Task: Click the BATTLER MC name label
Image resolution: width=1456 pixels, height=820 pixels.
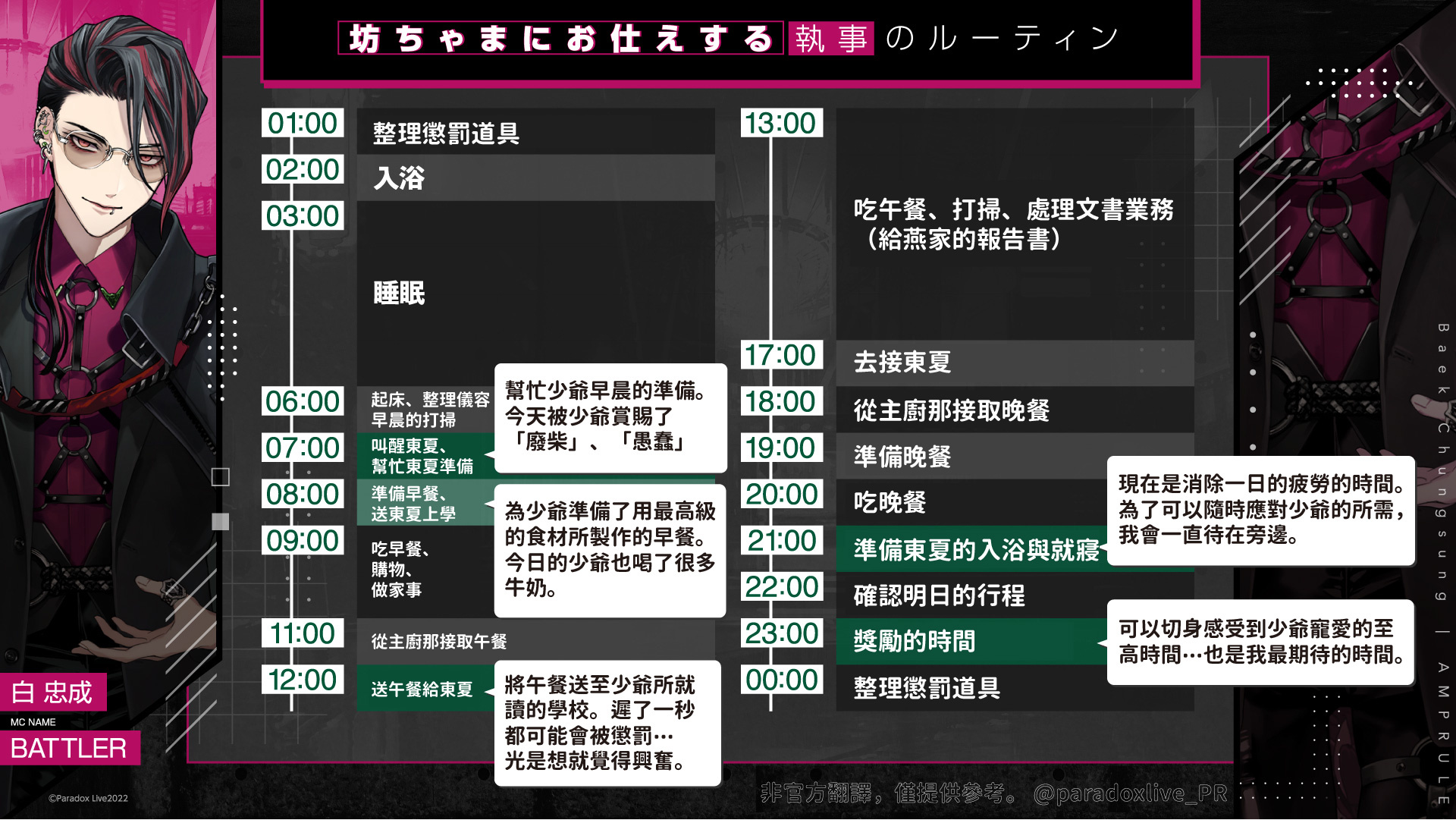Action: (x=69, y=748)
